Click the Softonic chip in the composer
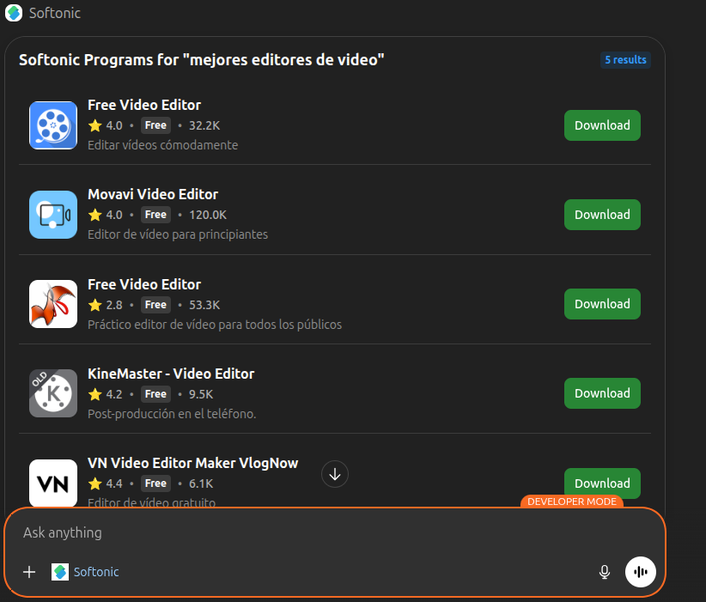This screenshot has width=706, height=602. coord(86,572)
